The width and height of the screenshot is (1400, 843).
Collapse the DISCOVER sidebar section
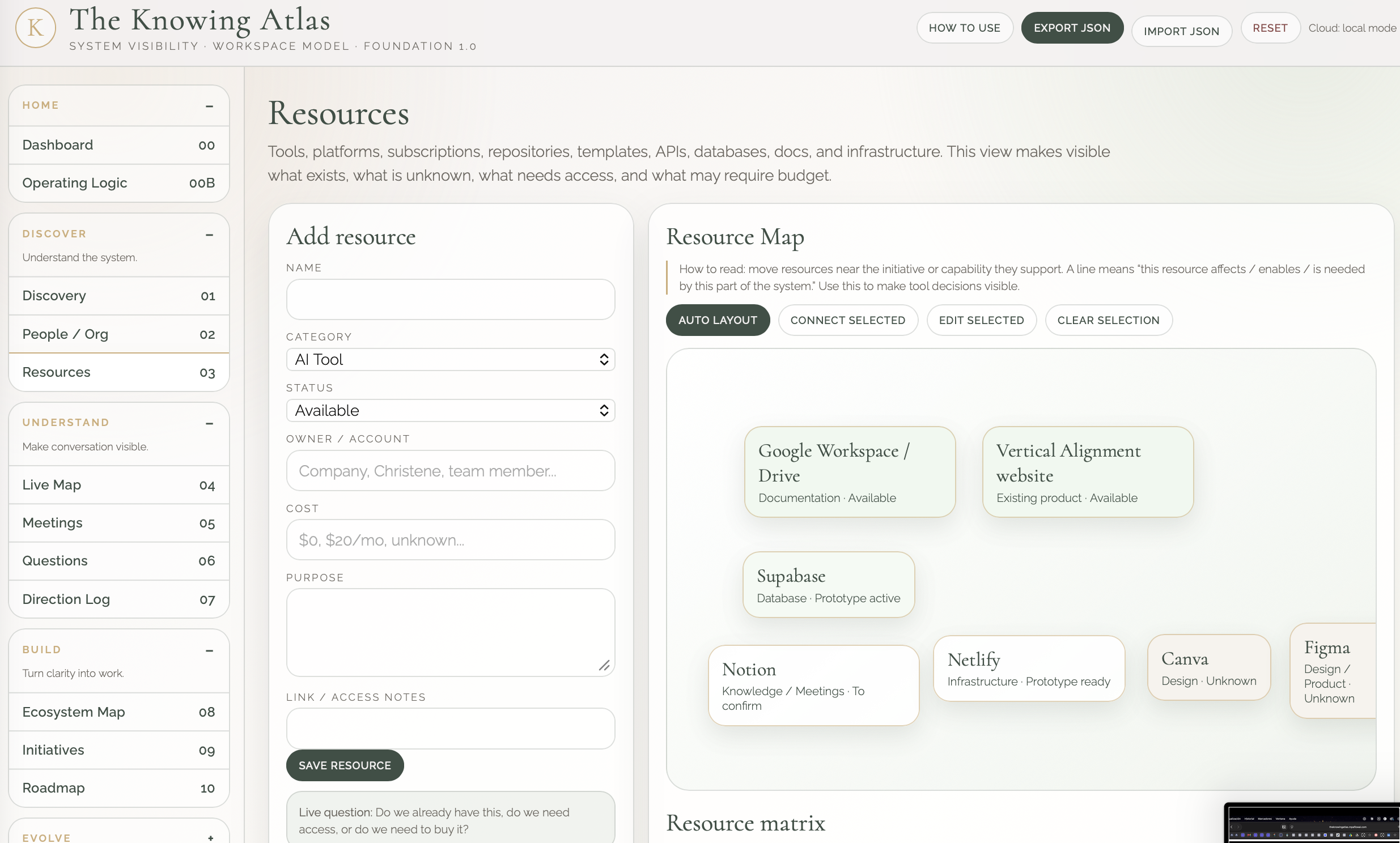(x=210, y=235)
